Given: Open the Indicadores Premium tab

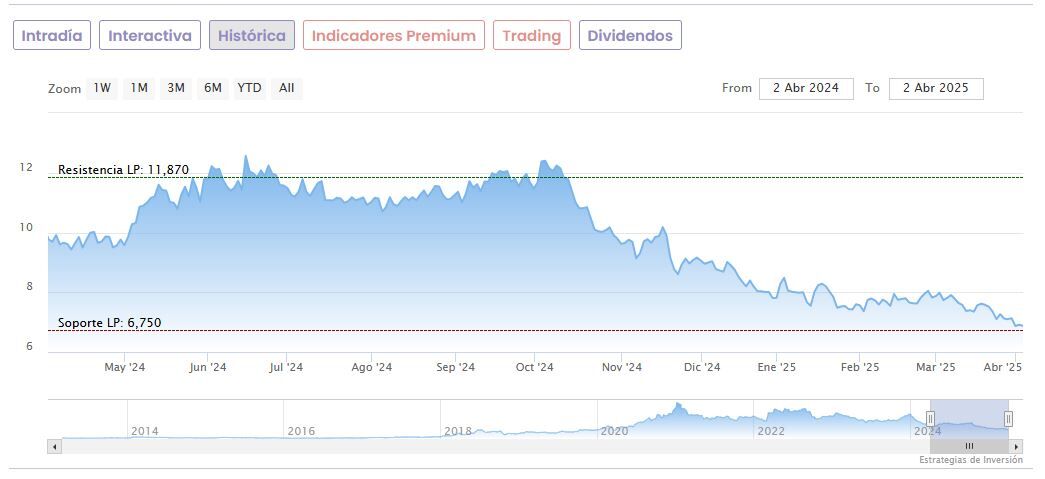Looking at the screenshot, I should [394, 36].
